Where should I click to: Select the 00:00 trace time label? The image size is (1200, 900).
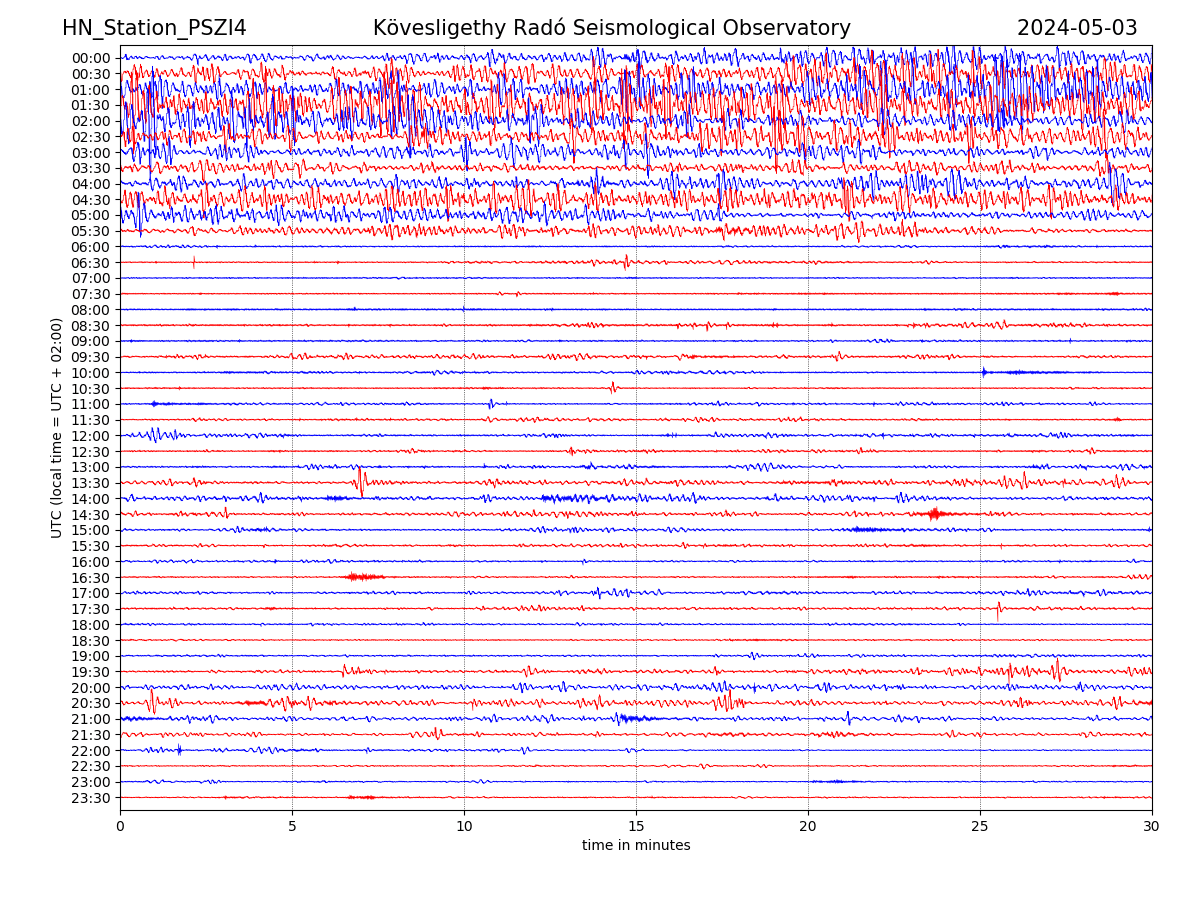click(x=90, y=58)
